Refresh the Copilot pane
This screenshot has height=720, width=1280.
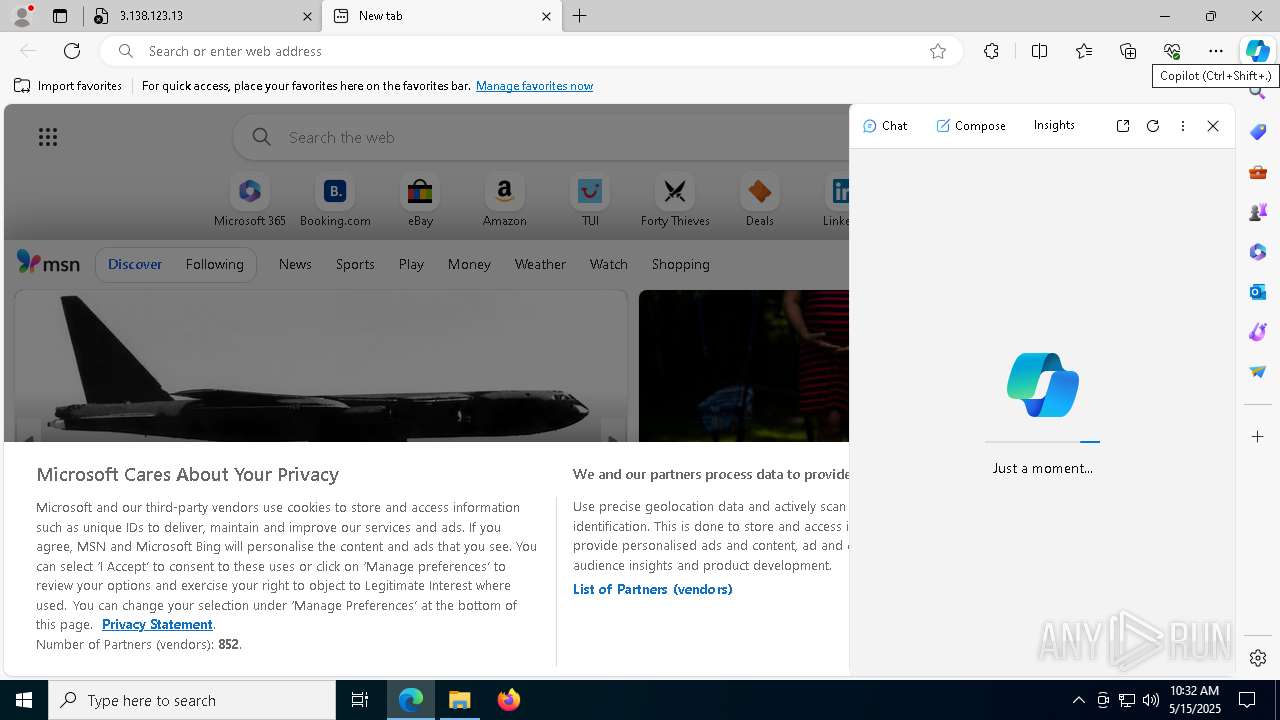[x=1153, y=126]
